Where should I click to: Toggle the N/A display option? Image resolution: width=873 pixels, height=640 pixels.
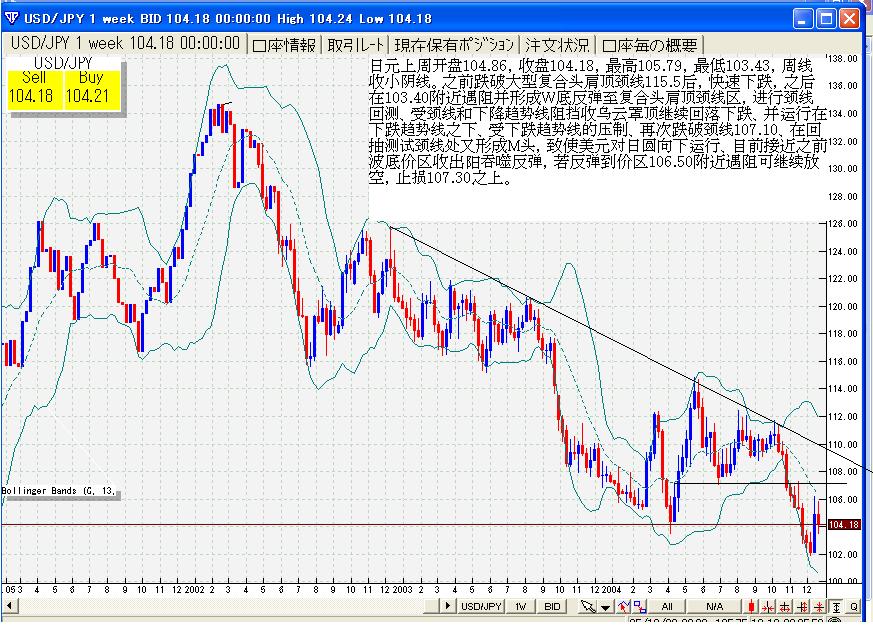click(x=714, y=606)
